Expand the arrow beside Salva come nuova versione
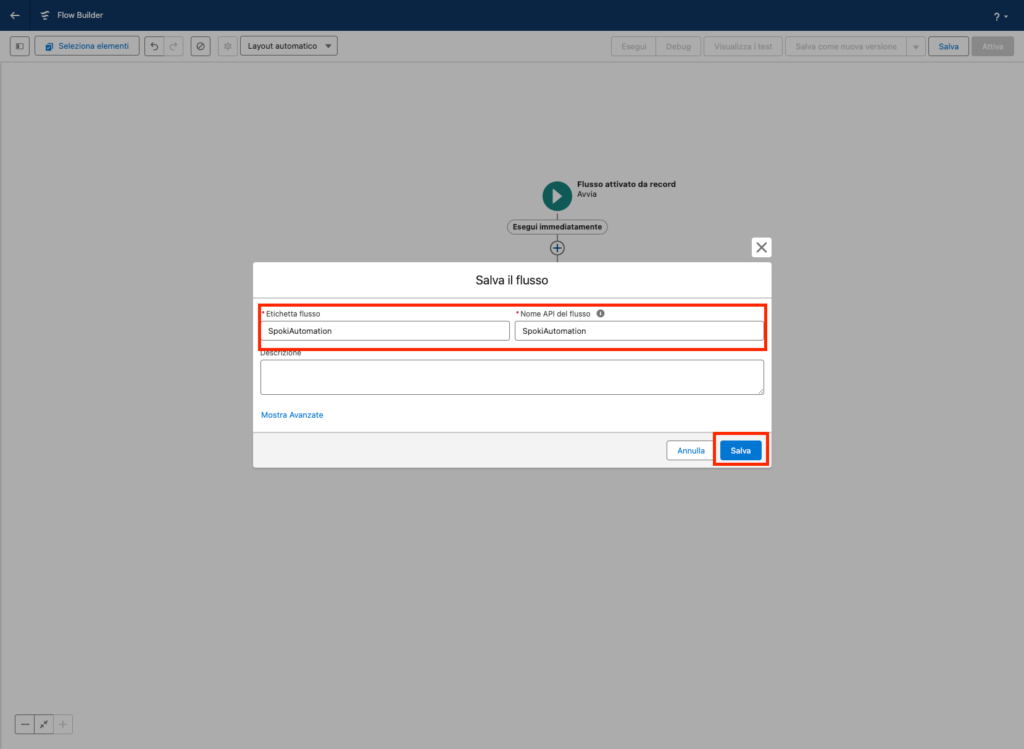This screenshot has width=1024, height=749. pos(915,46)
